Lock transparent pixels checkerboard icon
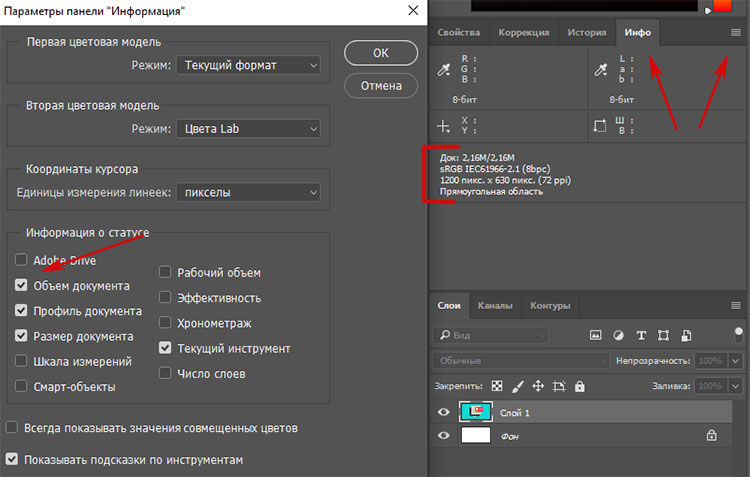Screen dimensions: 750x477 click(x=497, y=386)
